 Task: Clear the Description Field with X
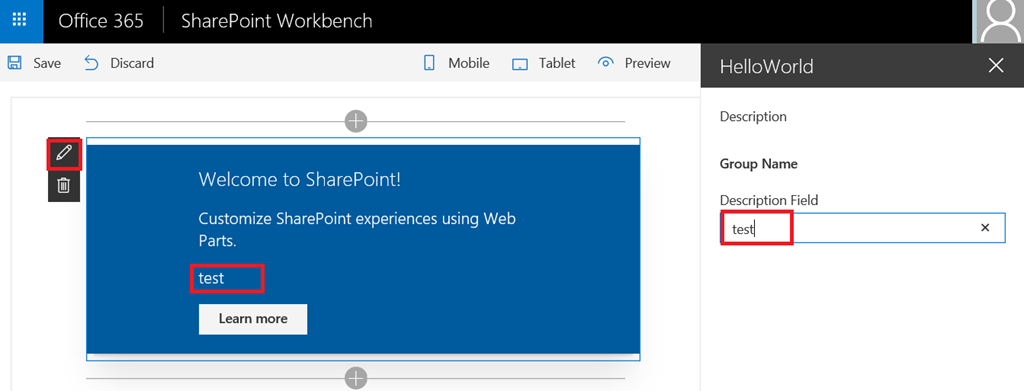point(985,228)
